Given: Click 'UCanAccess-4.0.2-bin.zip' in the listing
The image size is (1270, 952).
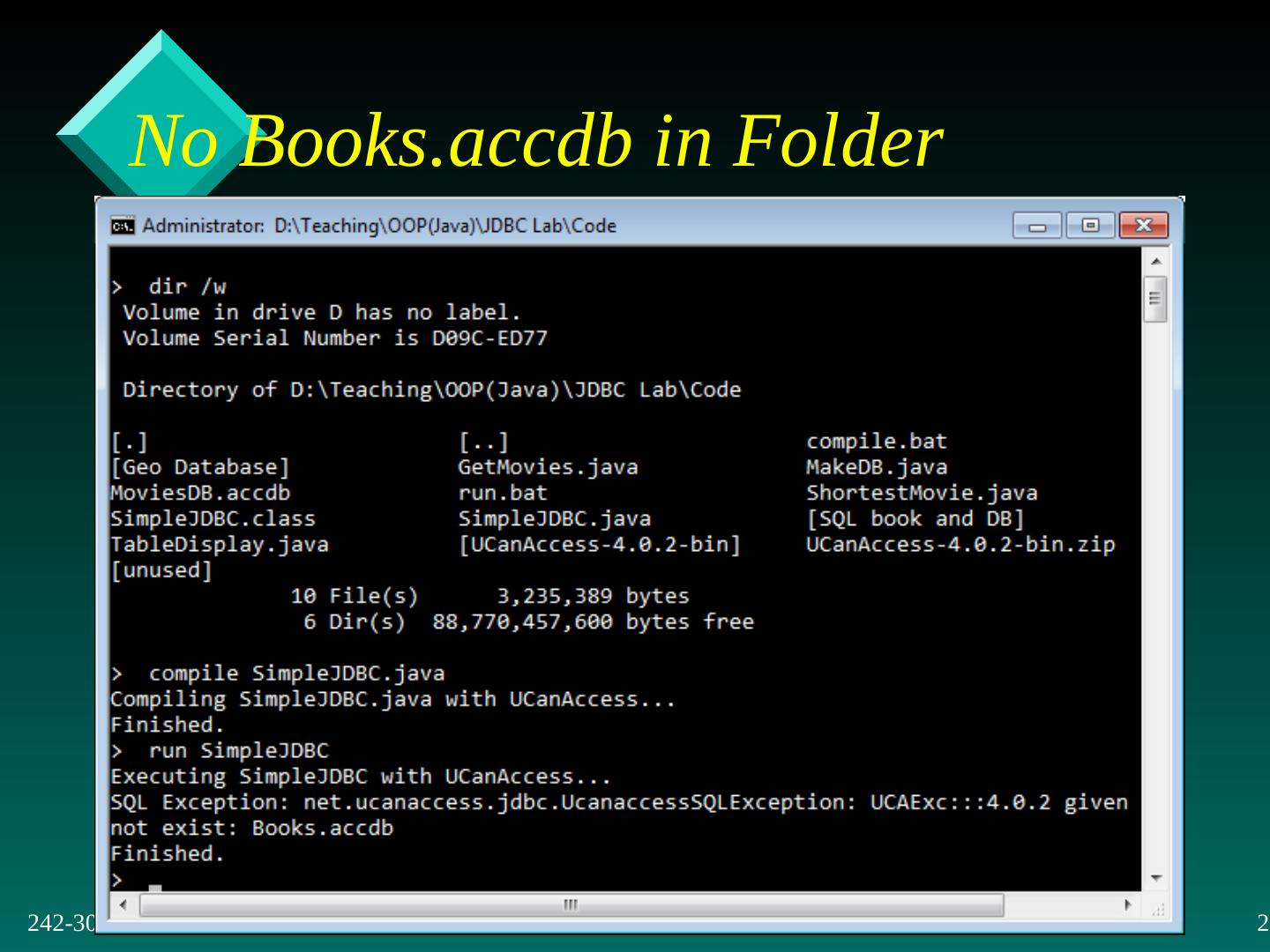Looking at the screenshot, I should coord(960,545).
